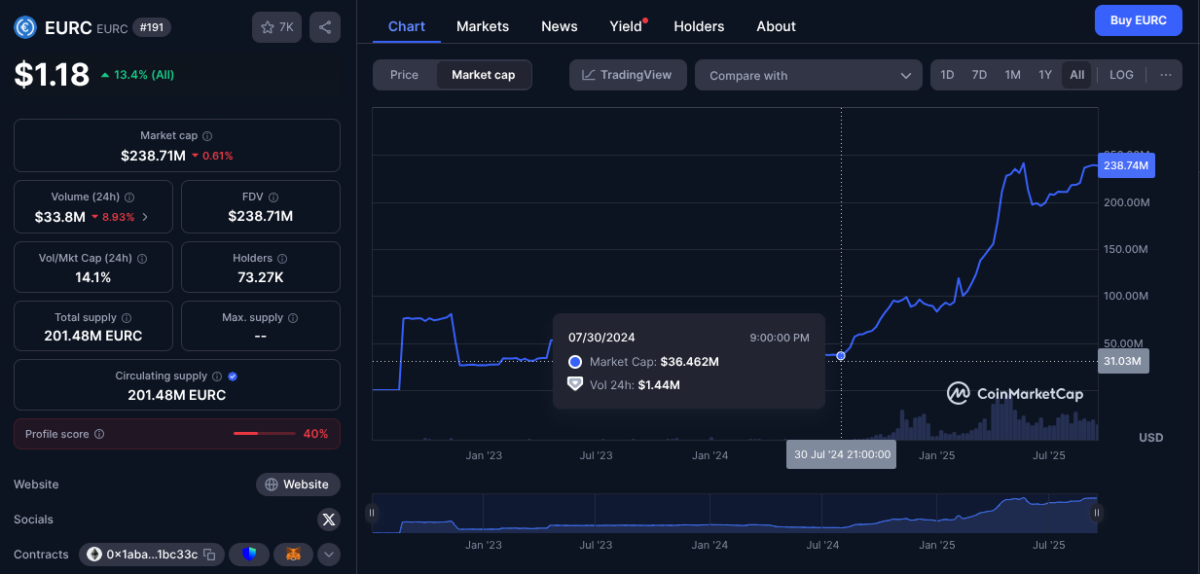Open the three-dot chart options menu

(x=1166, y=75)
